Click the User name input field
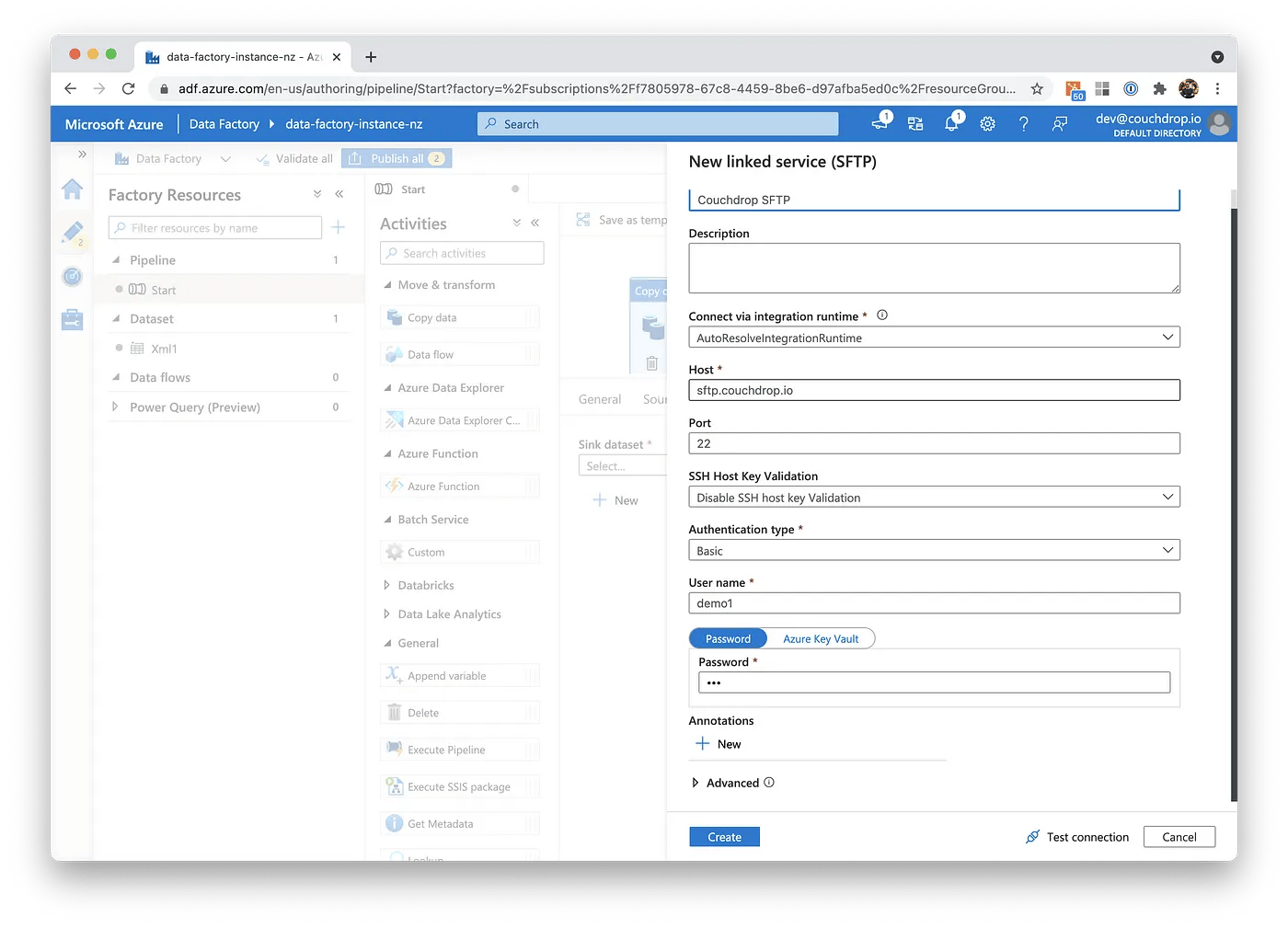Viewport: 1288px width, 928px height. (x=934, y=603)
